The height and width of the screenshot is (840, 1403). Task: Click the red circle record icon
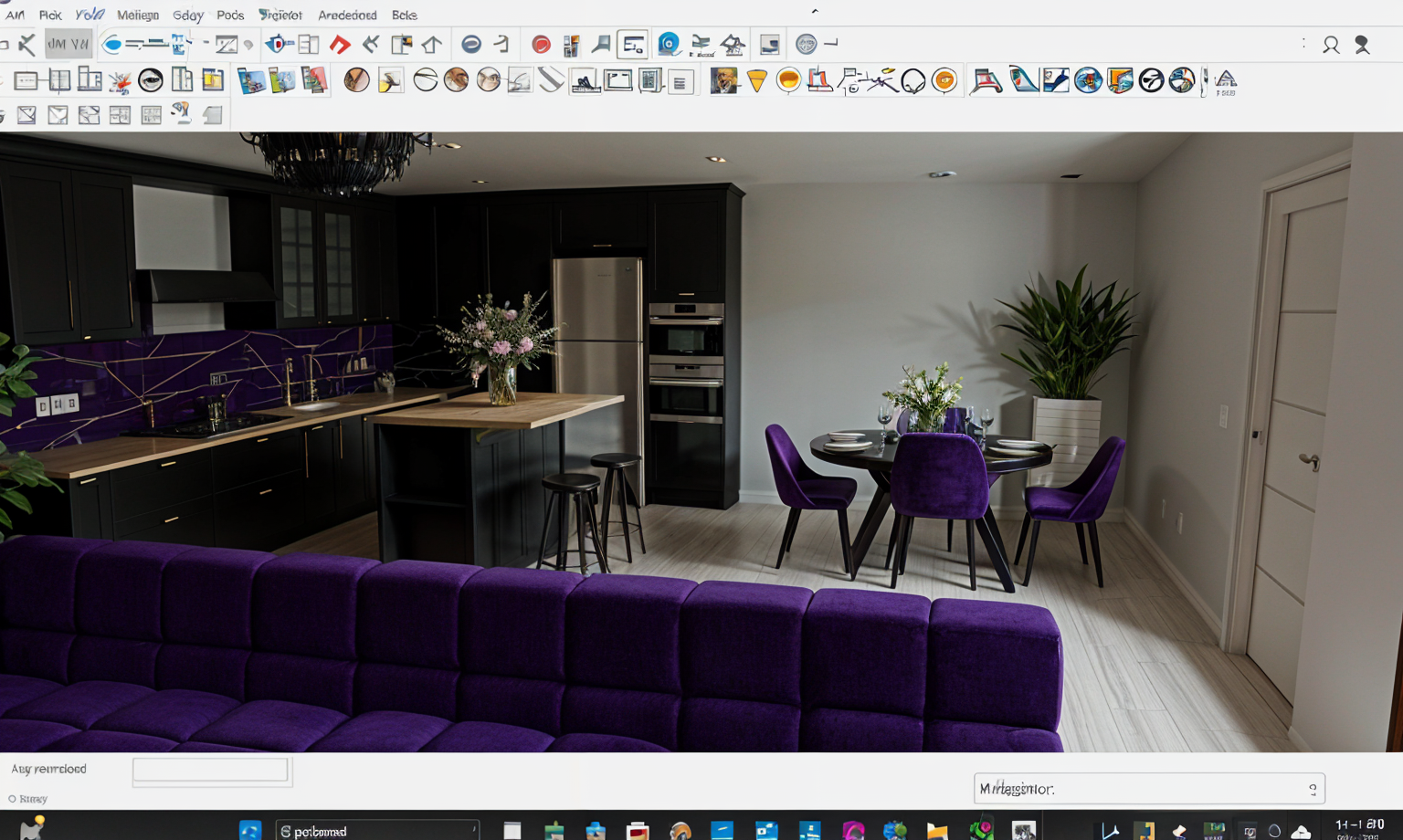click(541, 44)
